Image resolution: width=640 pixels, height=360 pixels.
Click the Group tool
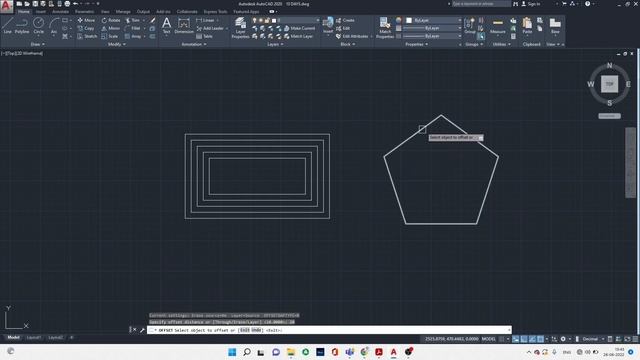470,26
